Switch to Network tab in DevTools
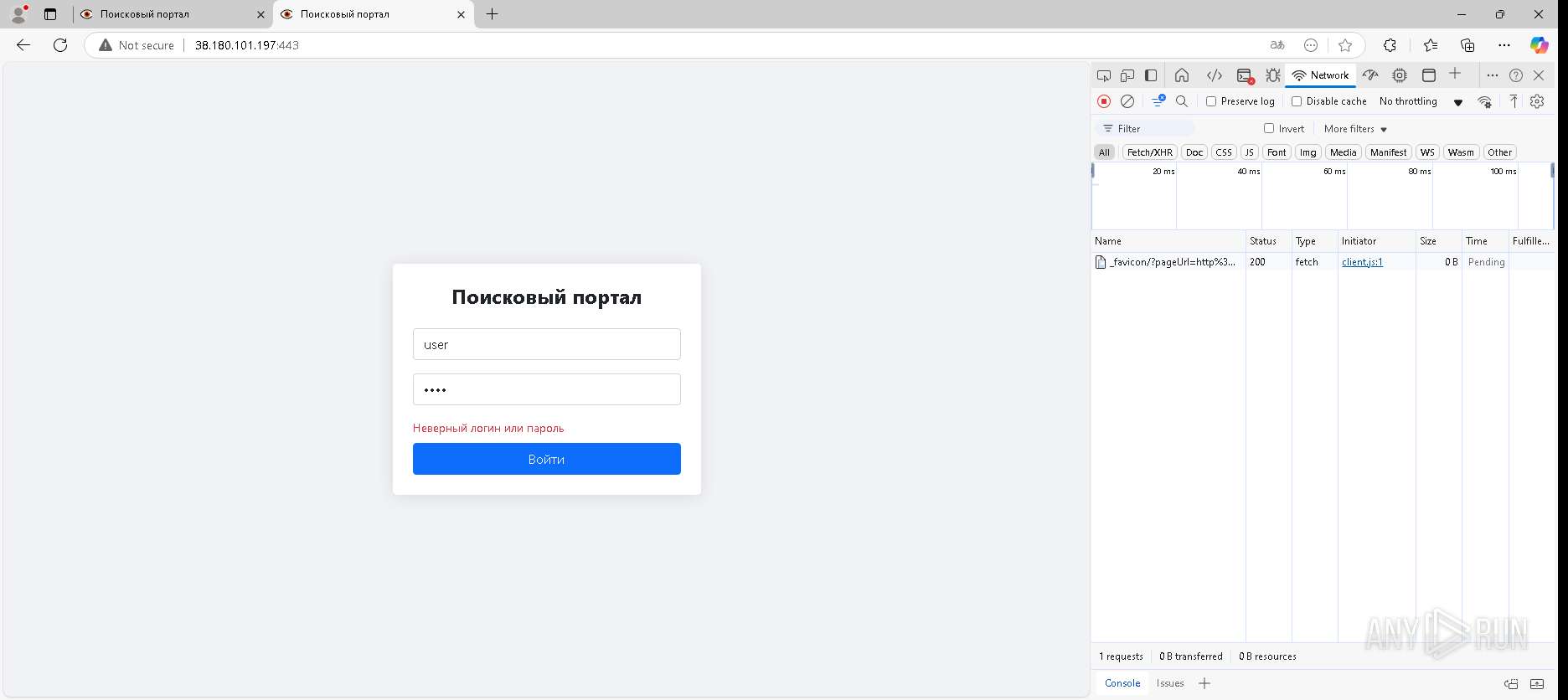The height and width of the screenshot is (700, 1568). pos(1321,75)
